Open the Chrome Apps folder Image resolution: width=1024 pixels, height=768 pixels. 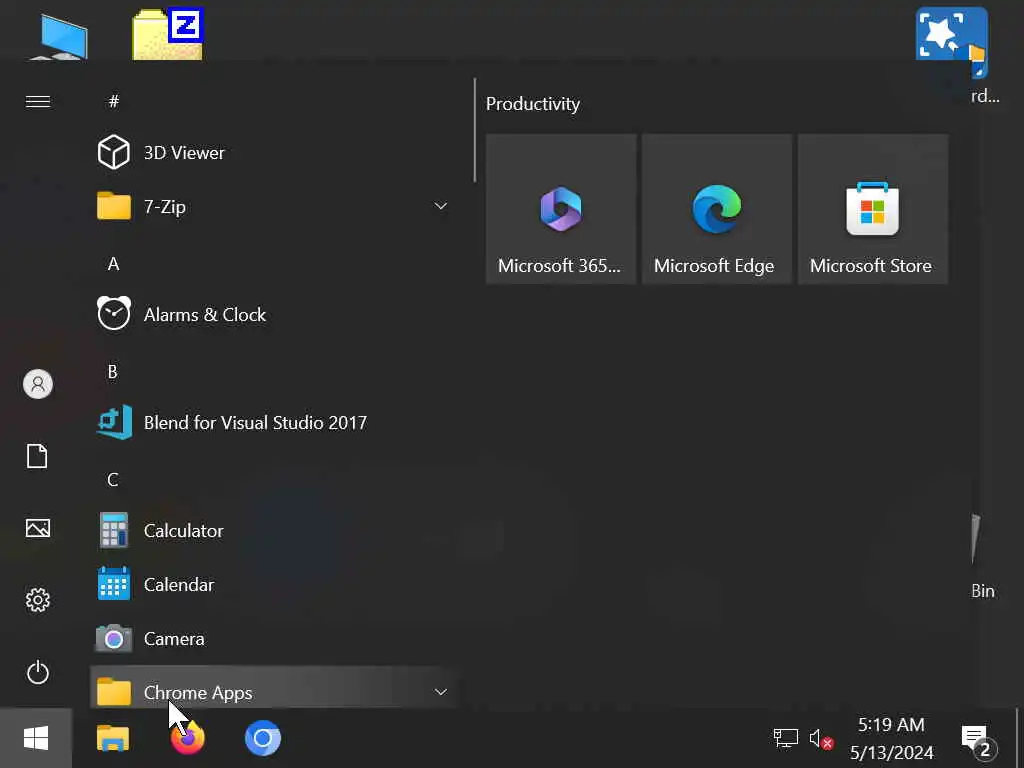click(273, 688)
